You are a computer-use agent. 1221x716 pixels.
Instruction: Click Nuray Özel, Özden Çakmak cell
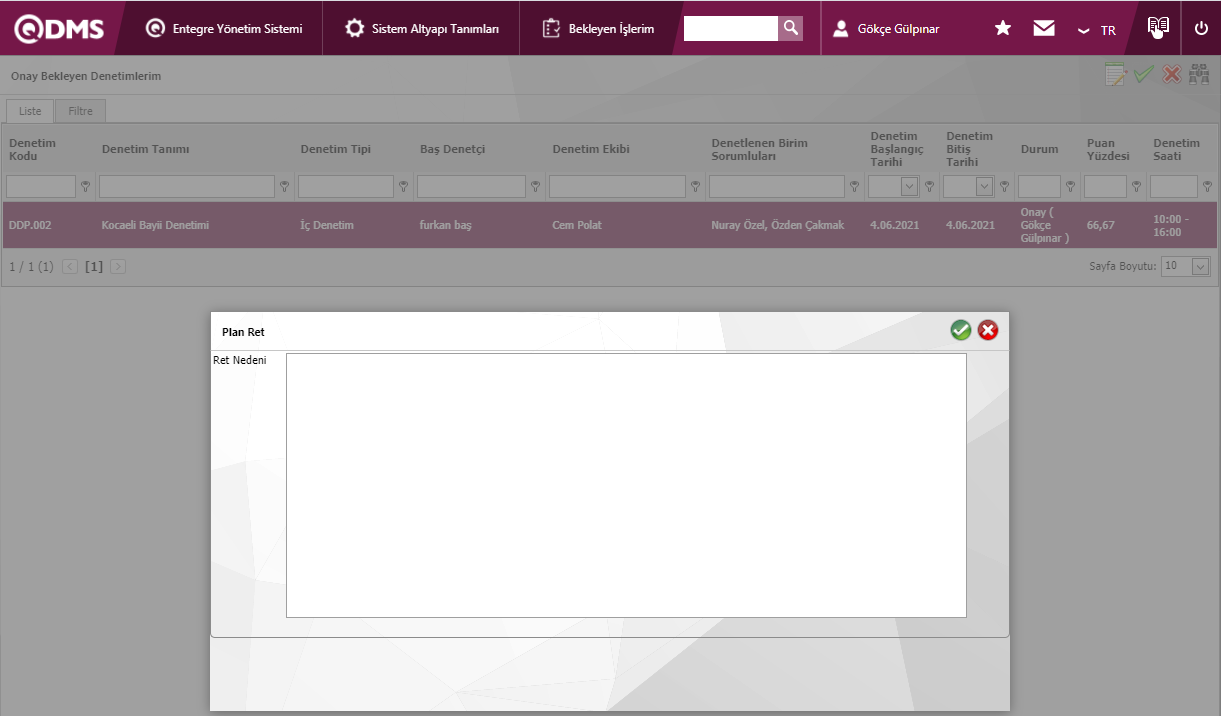tap(777, 225)
